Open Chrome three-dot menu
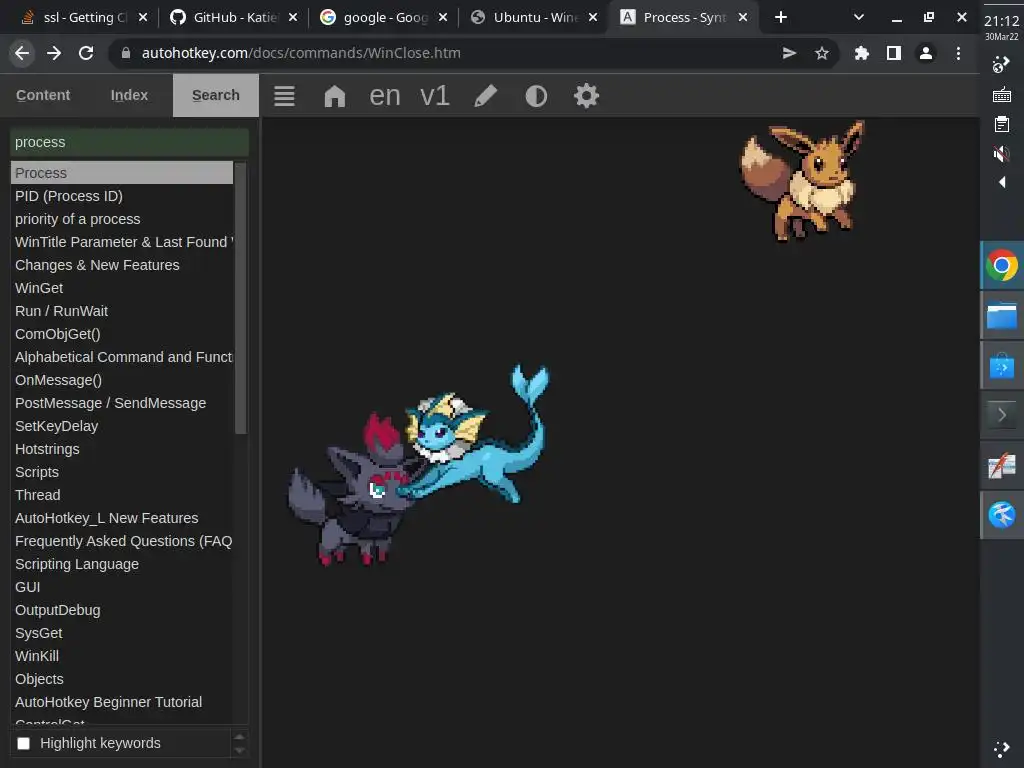This screenshot has height=768, width=1024. [x=958, y=53]
